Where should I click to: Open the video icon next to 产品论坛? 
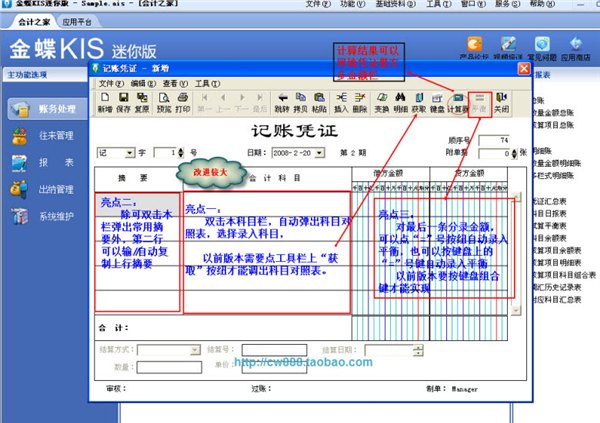[508, 48]
